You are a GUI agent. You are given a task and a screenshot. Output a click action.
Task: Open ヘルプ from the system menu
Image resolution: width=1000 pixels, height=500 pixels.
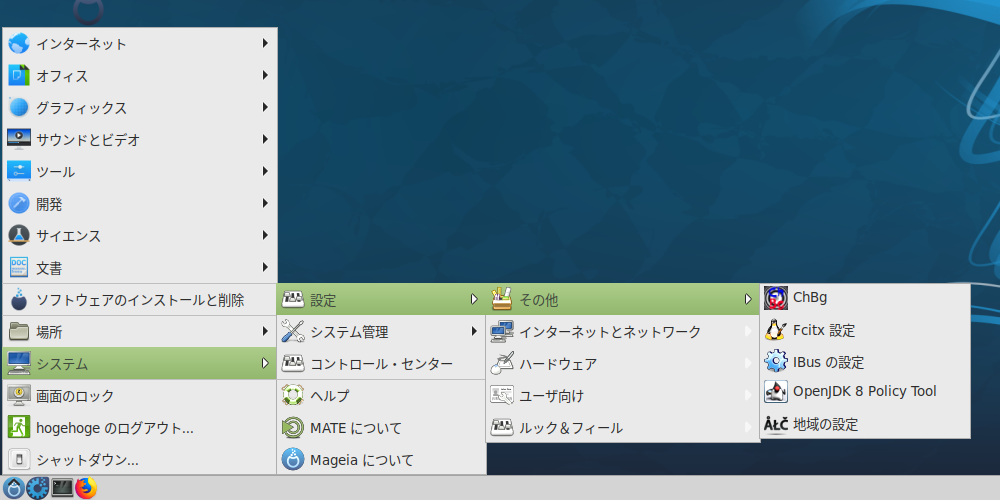pos(381,395)
